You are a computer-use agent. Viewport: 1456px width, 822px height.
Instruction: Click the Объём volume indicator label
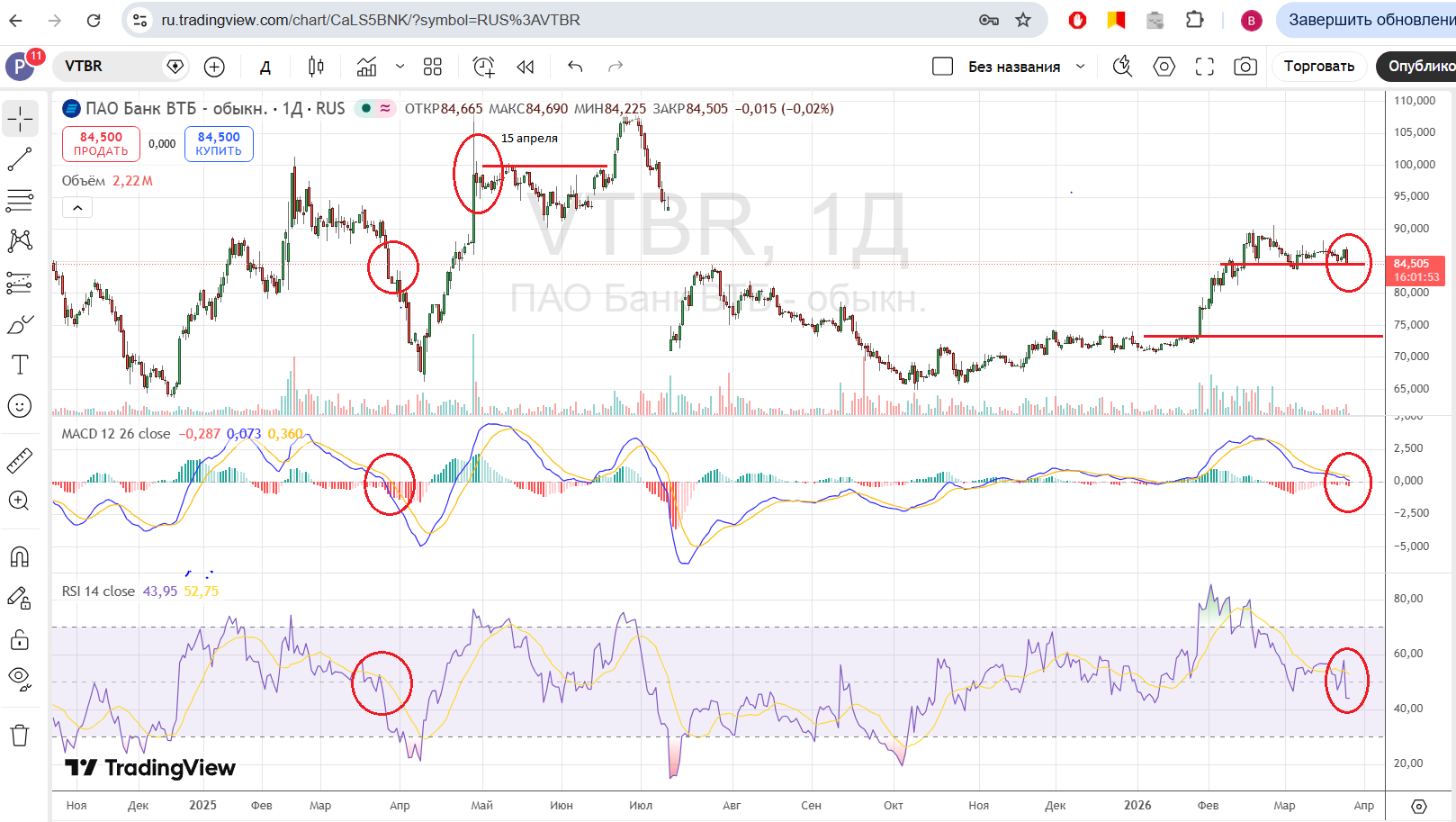pos(84,181)
